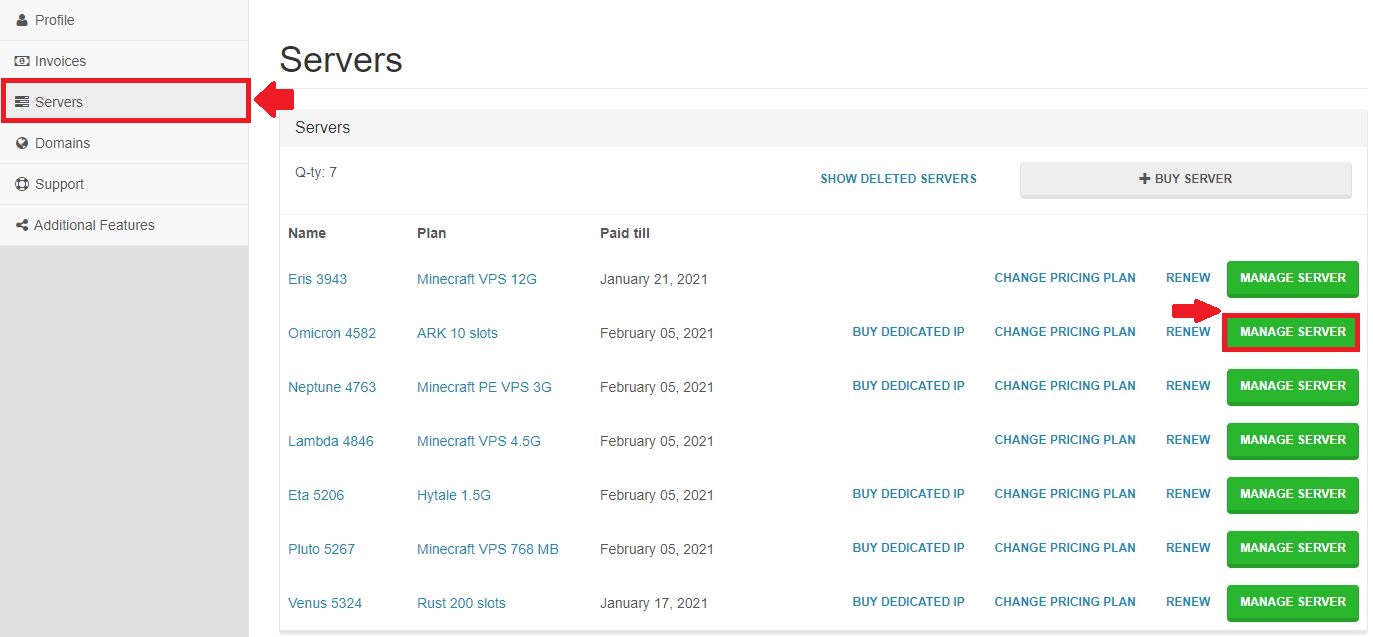This screenshot has height=637, width=1373.
Task: Buy dedicated IP for Omicron 4582
Action: click(908, 332)
